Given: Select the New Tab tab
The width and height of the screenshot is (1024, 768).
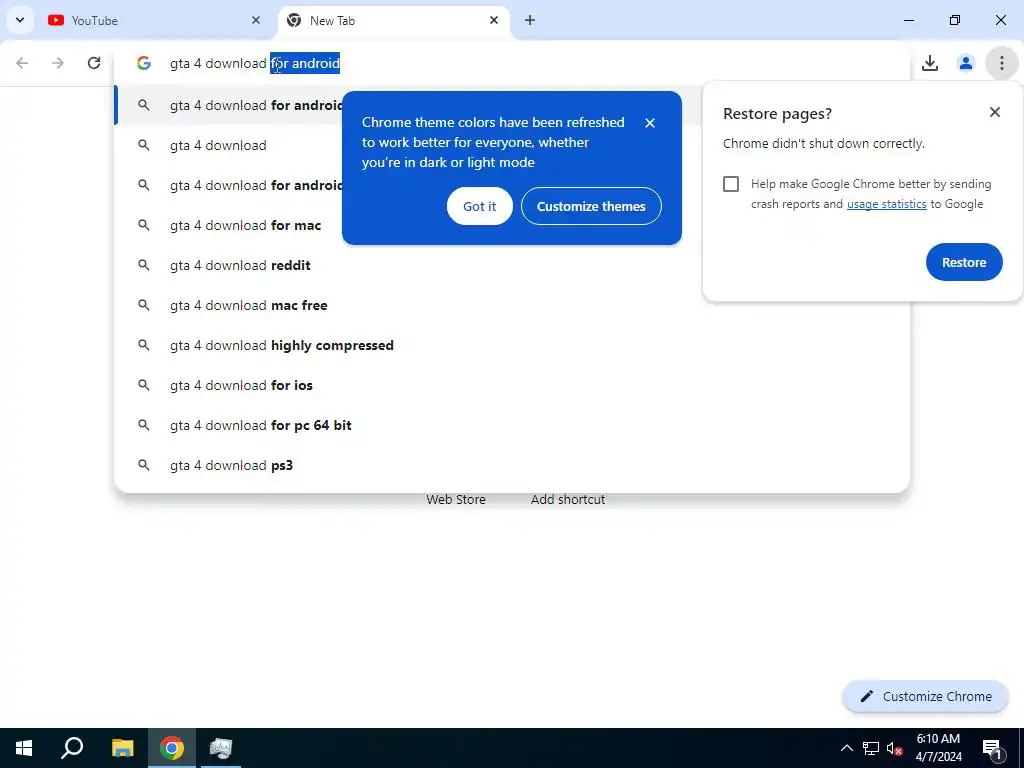Looking at the screenshot, I should point(394,20).
